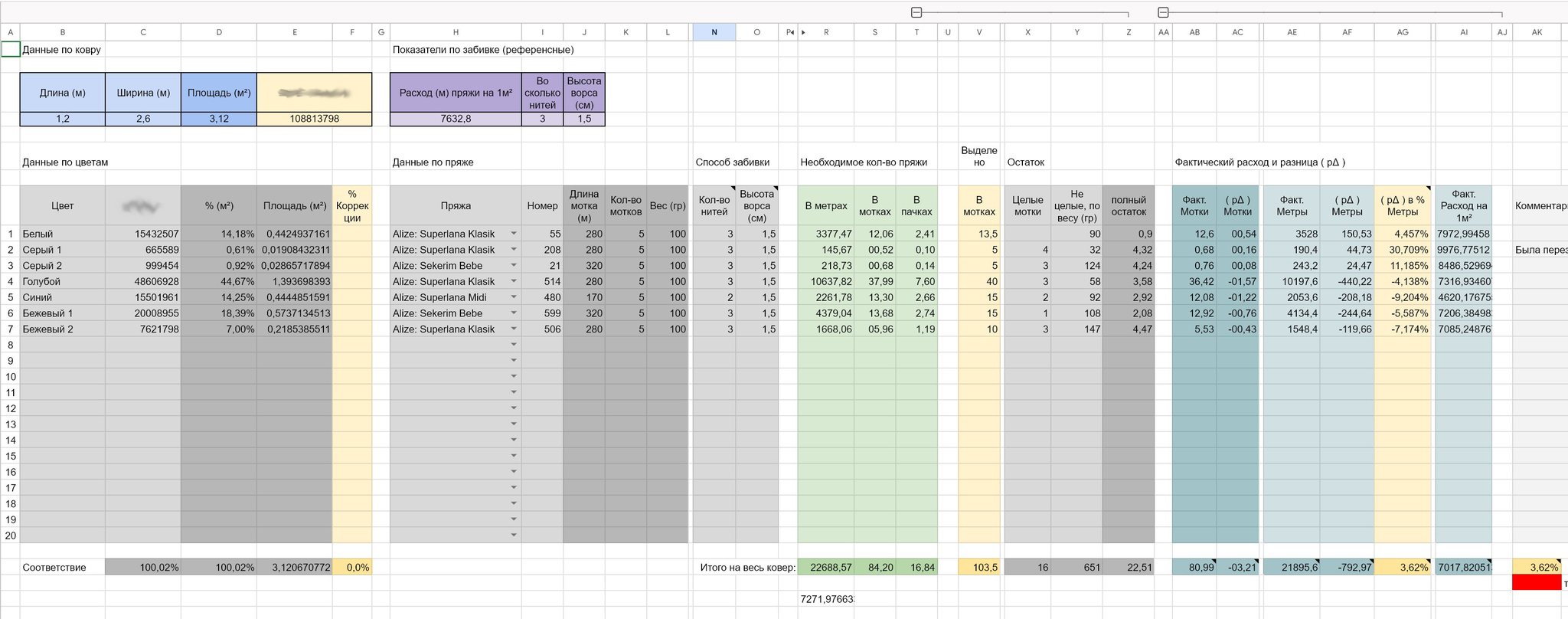The image size is (1568, 619).
Task: Select the column AK header
Action: coord(1537,32)
